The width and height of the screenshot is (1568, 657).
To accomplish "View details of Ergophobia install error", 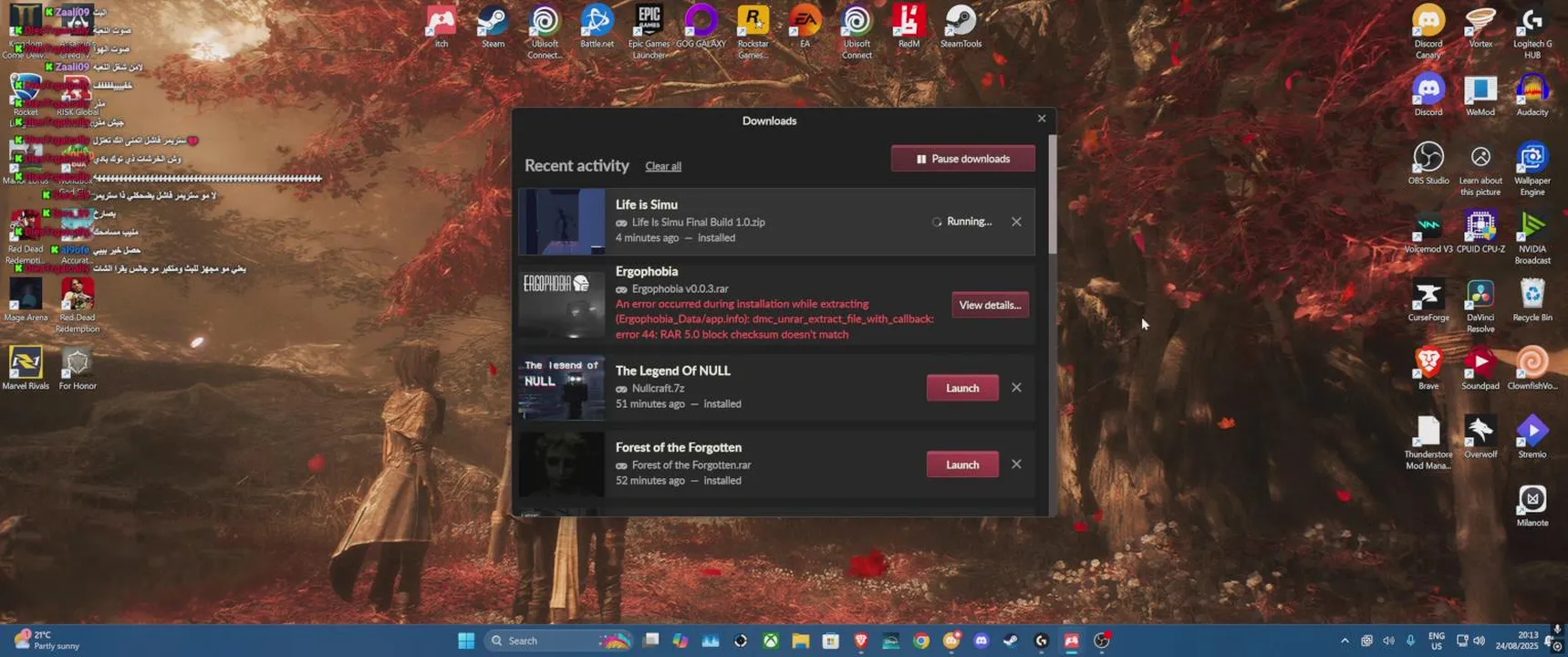I will pos(991,305).
